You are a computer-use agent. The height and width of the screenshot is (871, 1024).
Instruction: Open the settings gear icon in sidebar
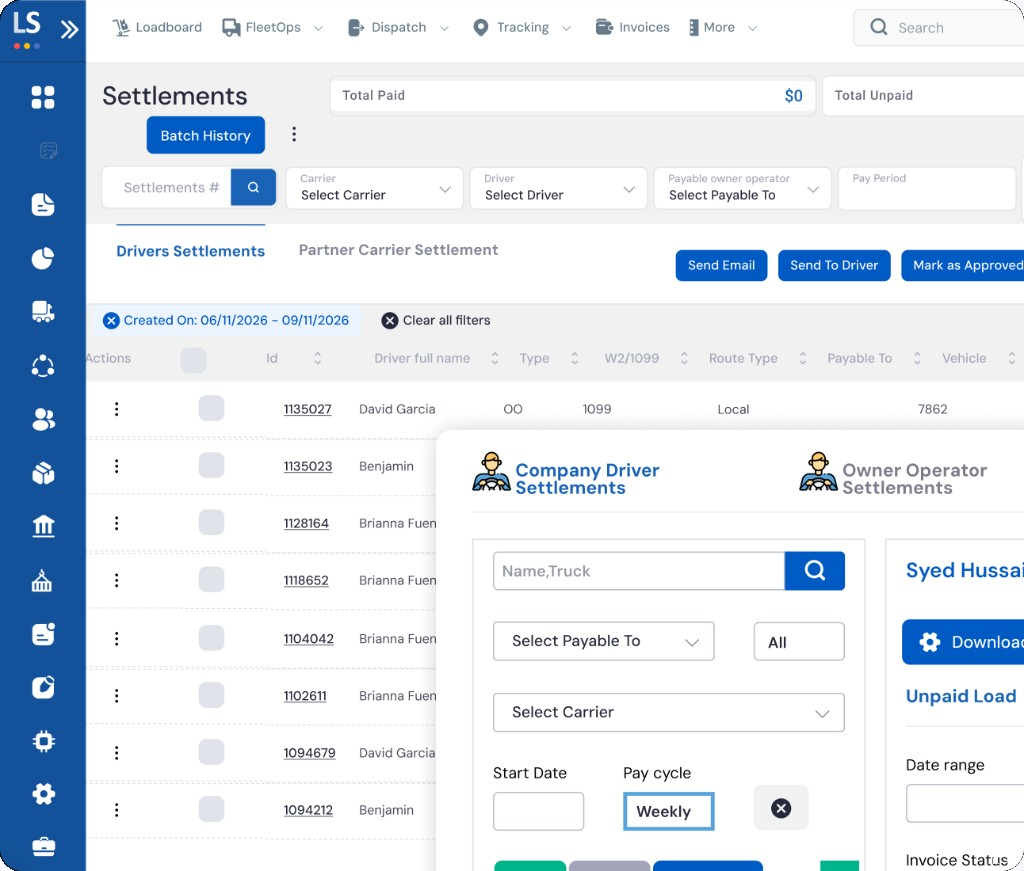click(43, 794)
